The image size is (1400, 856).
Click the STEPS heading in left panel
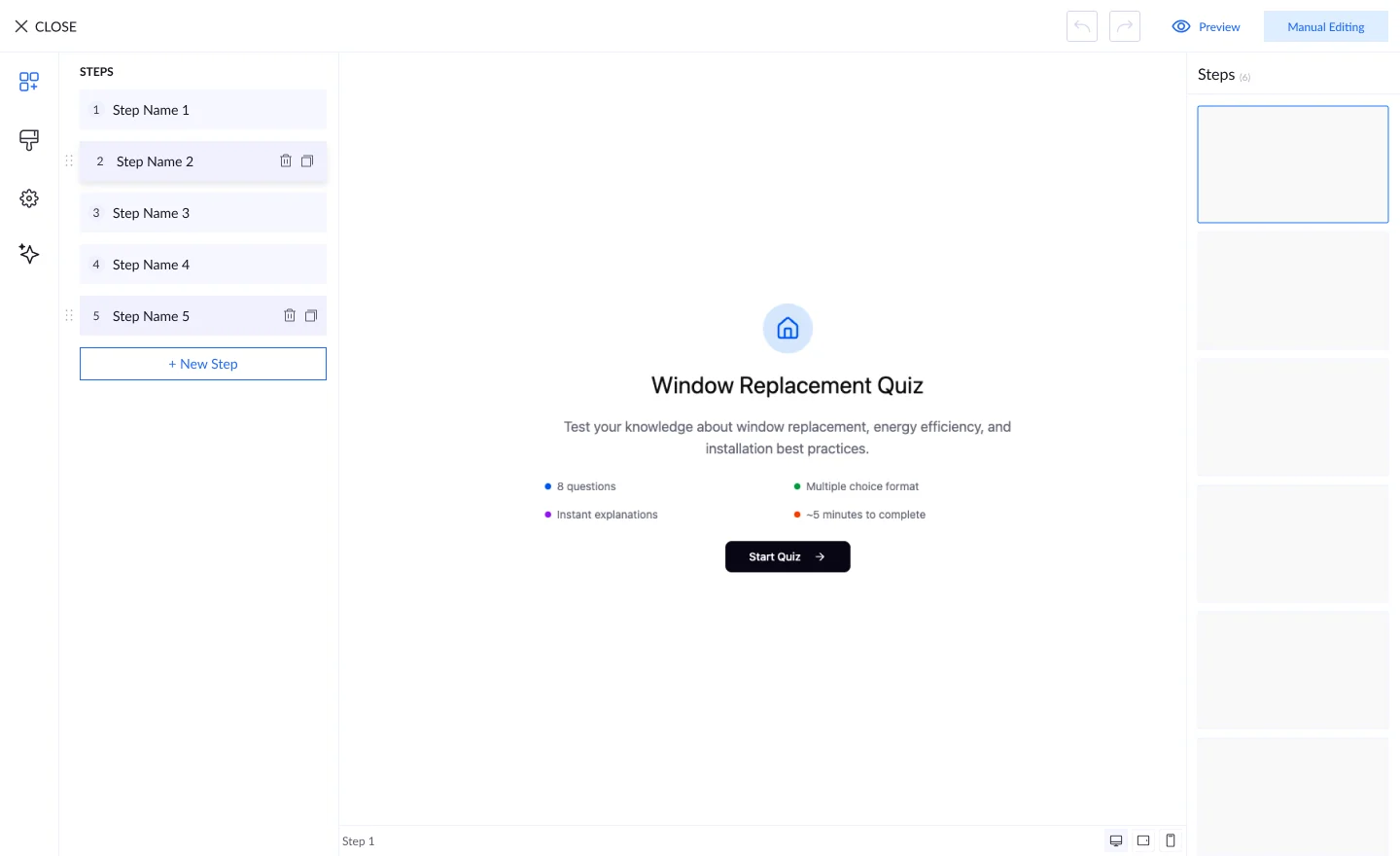(96, 72)
